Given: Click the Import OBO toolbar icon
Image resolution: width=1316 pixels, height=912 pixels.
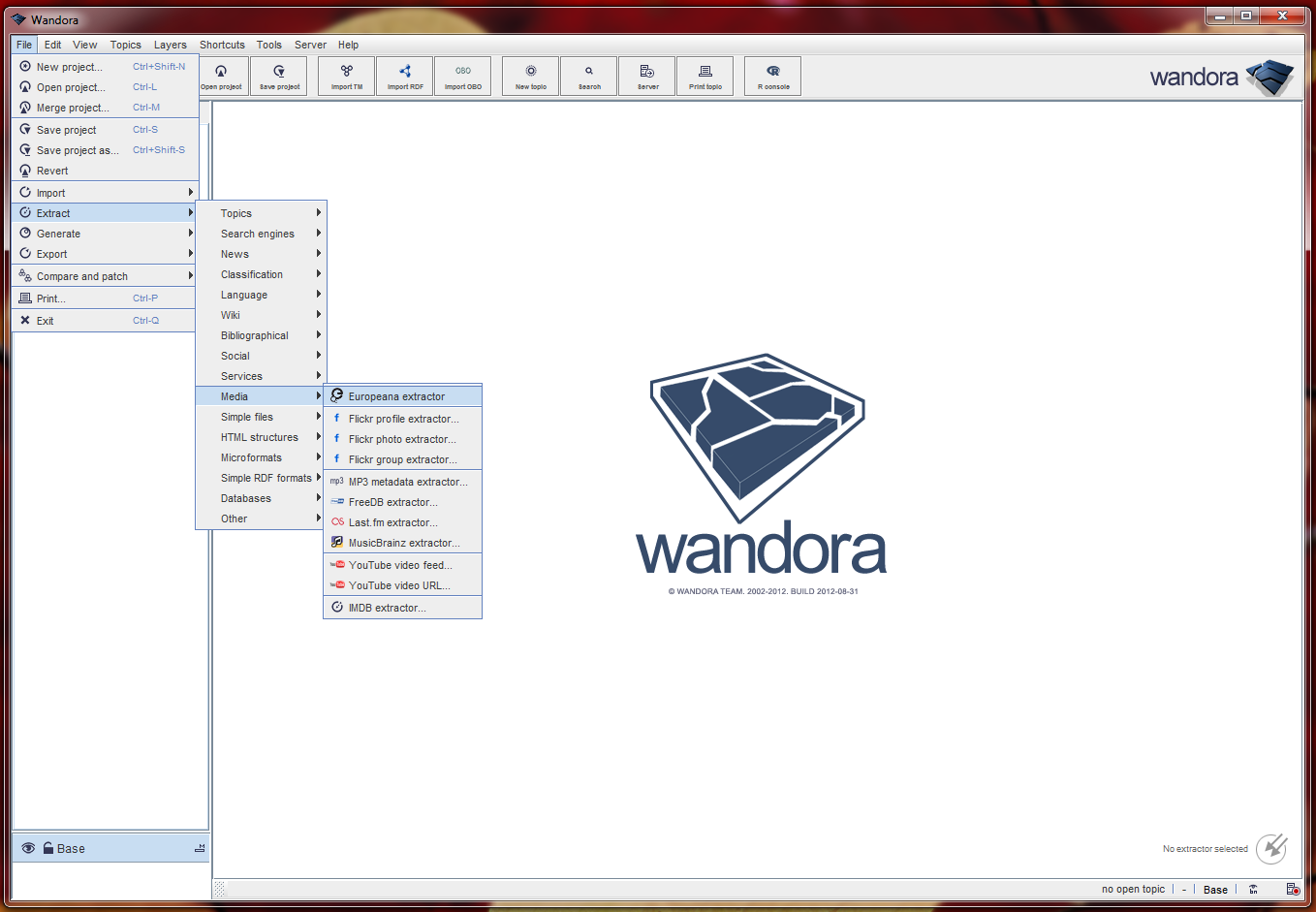Looking at the screenshot, I should point(463,76).
